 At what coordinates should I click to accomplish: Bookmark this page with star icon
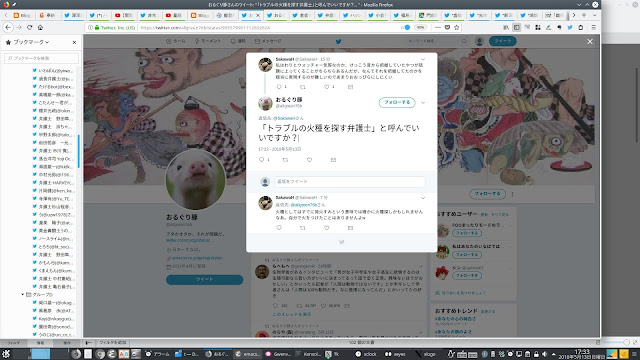click(457, 27)
